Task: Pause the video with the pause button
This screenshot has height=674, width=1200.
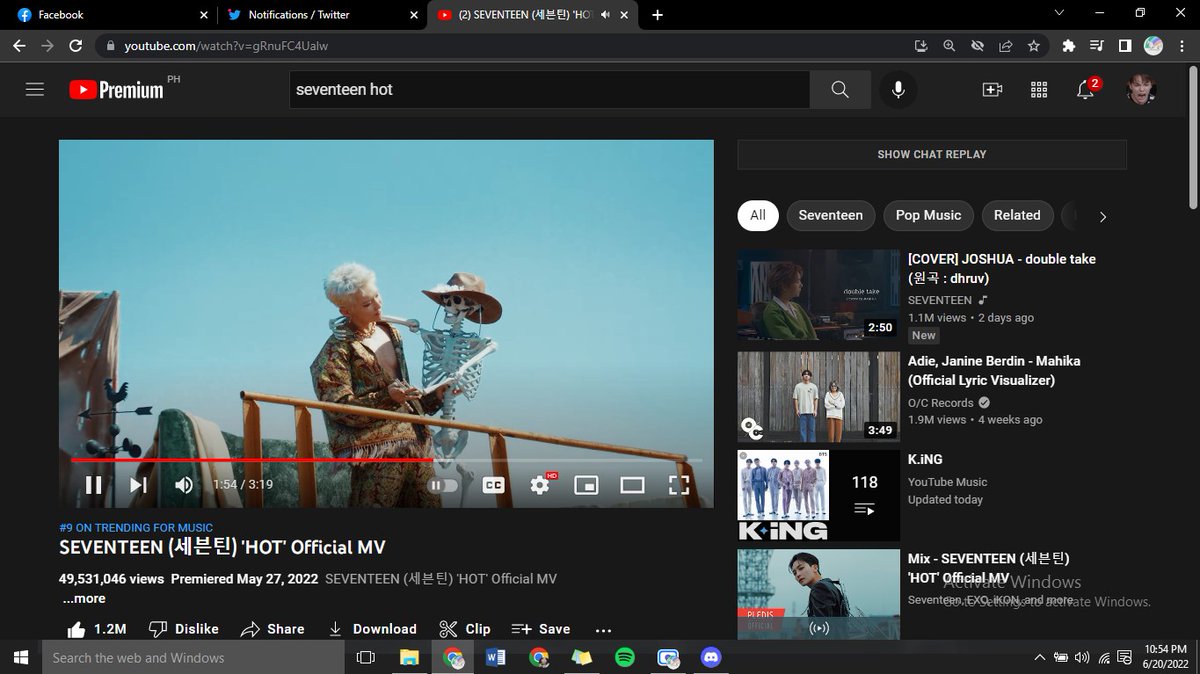Action: pyautogui.click(x=93, y=485)
